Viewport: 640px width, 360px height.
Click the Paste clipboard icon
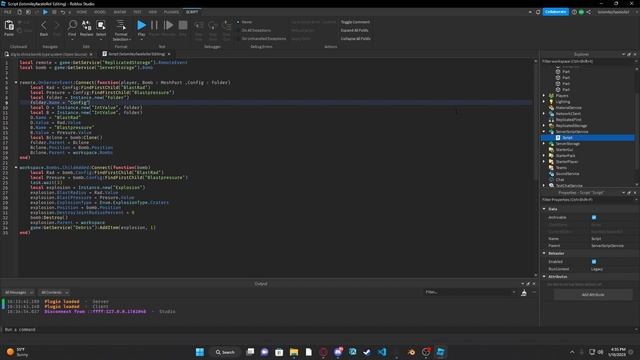point(9,26)
